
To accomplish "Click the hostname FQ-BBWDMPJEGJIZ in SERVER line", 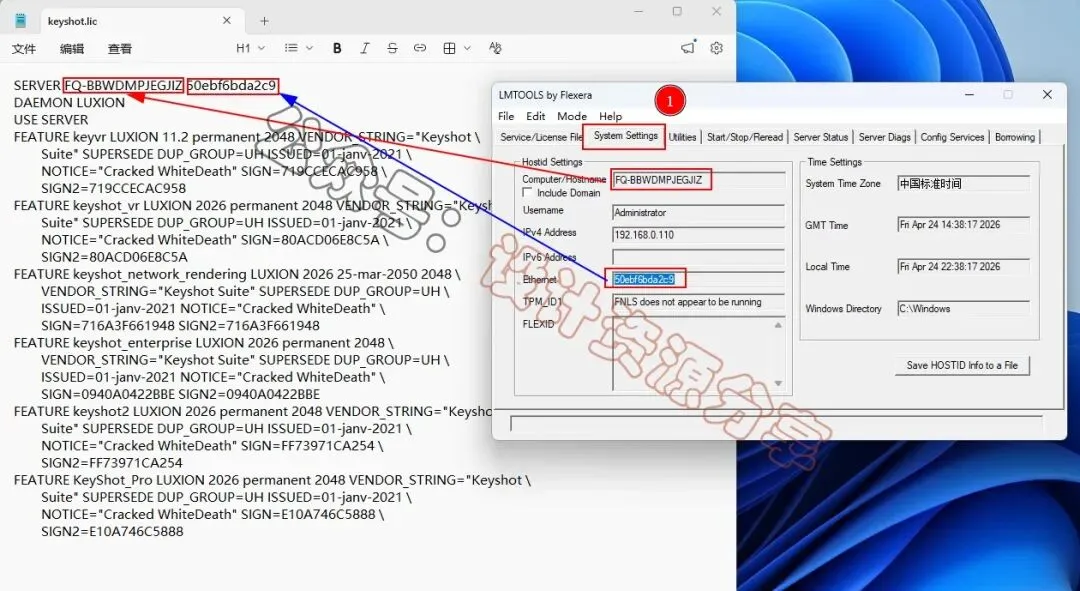I will tap(124, 85).
